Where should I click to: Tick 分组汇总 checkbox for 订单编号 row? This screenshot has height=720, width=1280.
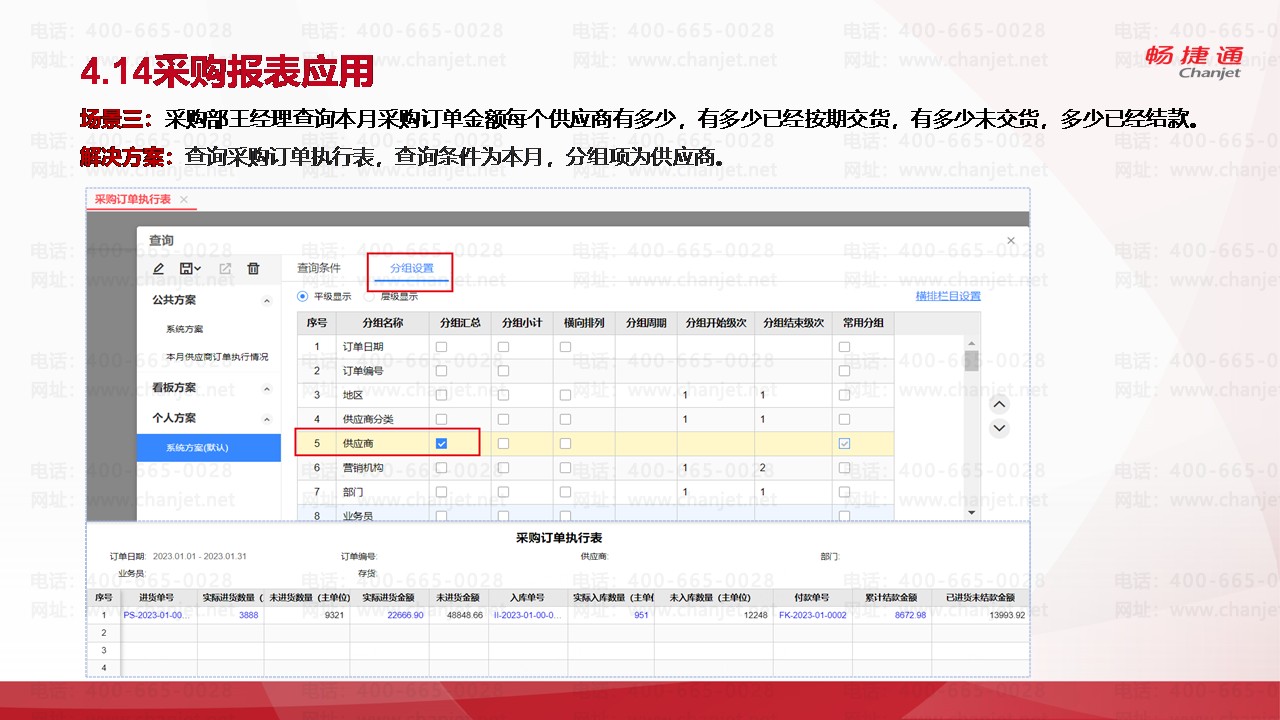[441, 371]
